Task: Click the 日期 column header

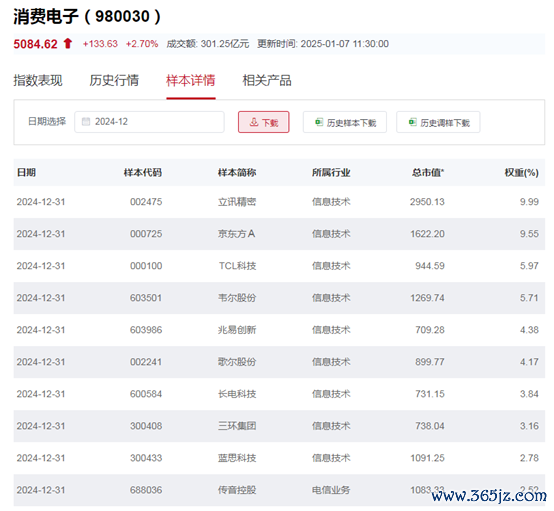Action: tap(26, 172)
